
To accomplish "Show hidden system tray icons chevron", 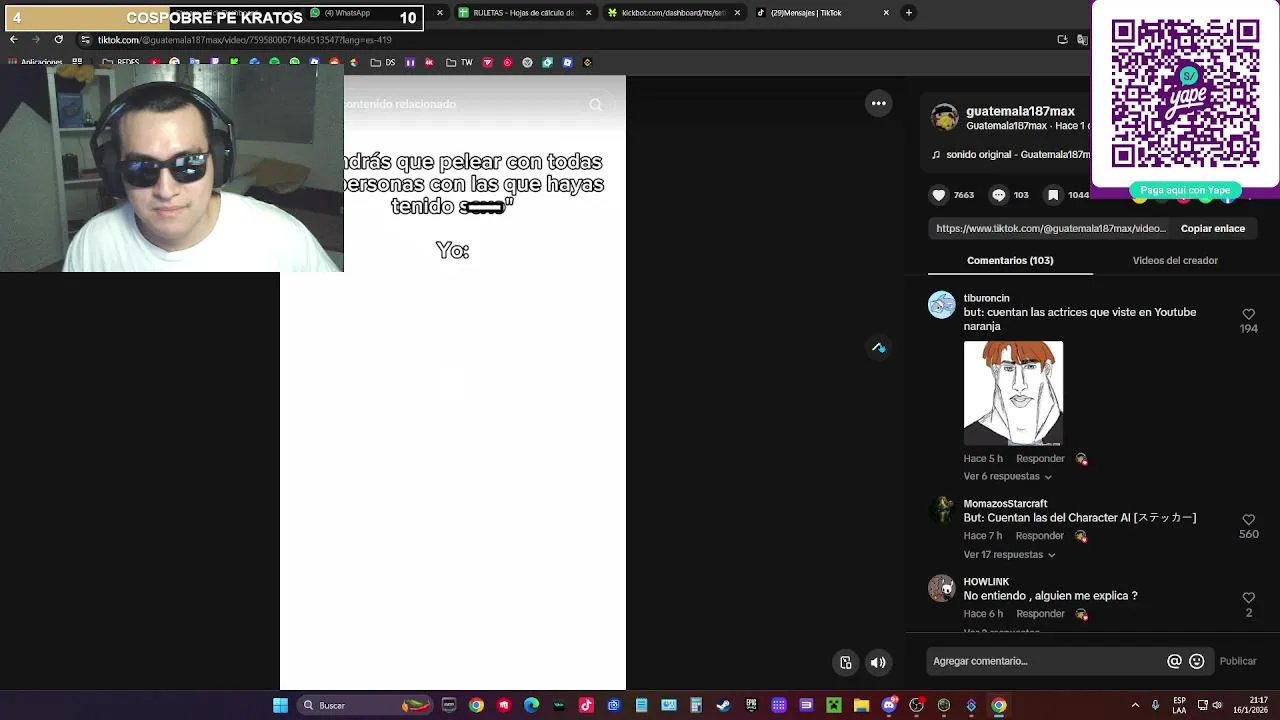I will pyautogui.click(x=1135, y=706).
